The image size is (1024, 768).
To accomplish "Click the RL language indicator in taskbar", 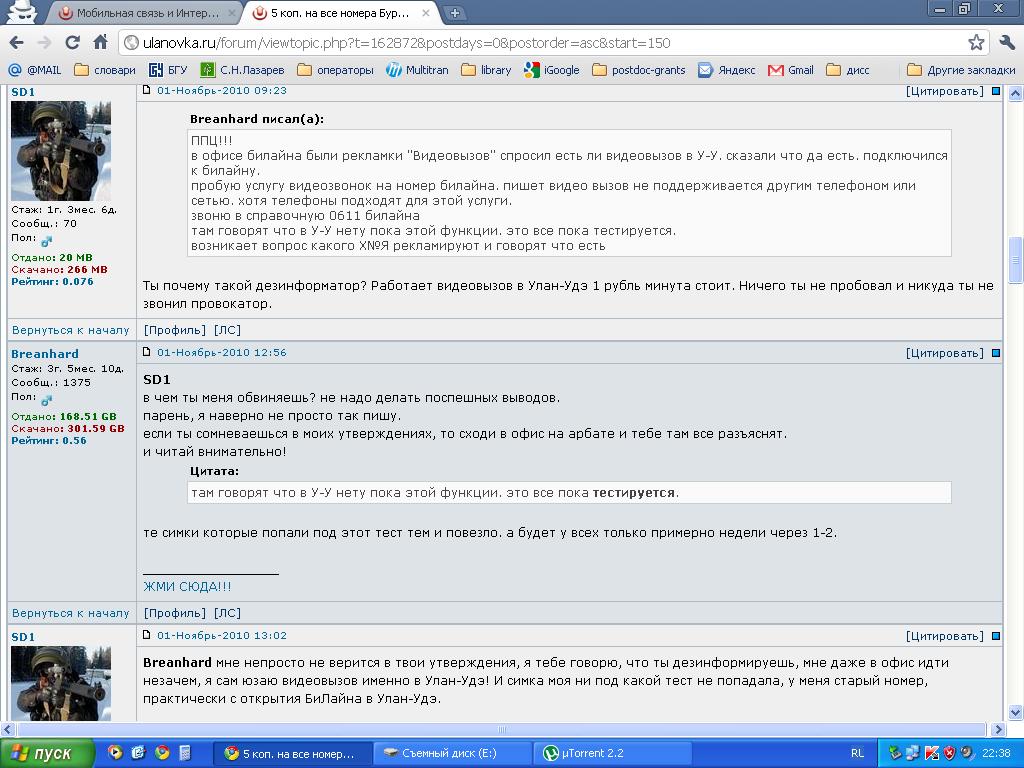I will pyautogui.click(x=857, y=753).
